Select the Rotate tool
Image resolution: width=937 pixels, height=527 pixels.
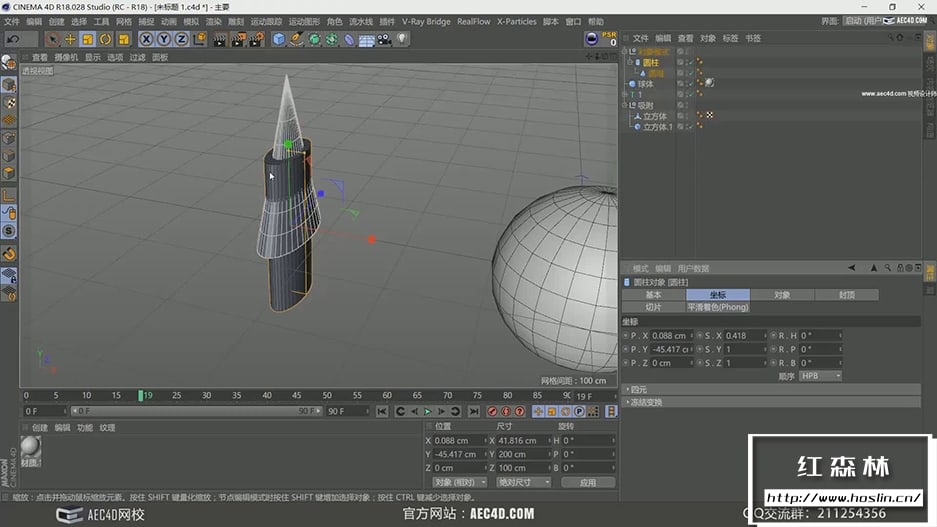pyautogui.click(x=106, y=39)
